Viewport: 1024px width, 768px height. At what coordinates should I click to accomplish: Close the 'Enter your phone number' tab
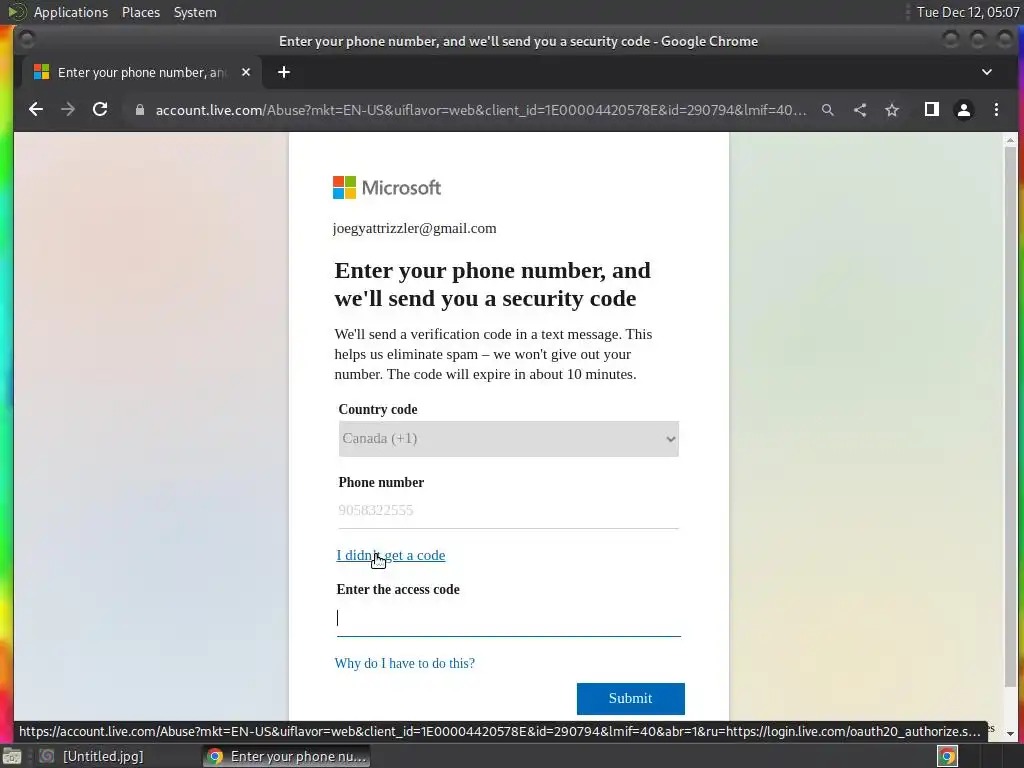click(246, 72)
